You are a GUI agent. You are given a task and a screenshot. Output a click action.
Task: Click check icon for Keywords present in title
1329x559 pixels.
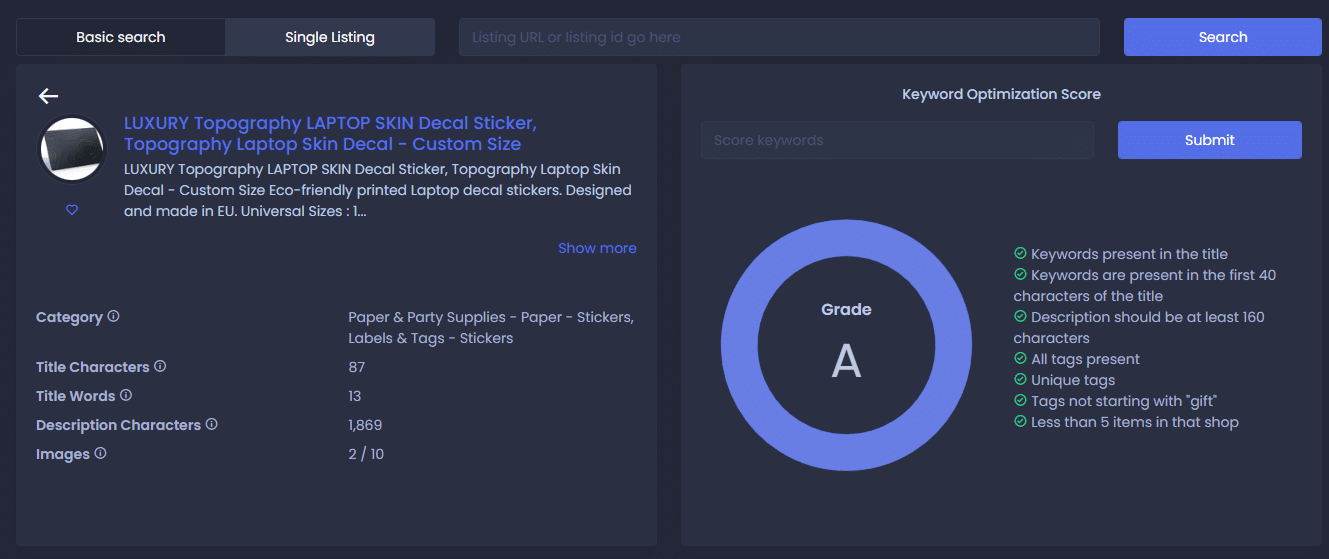[1020, 254]
